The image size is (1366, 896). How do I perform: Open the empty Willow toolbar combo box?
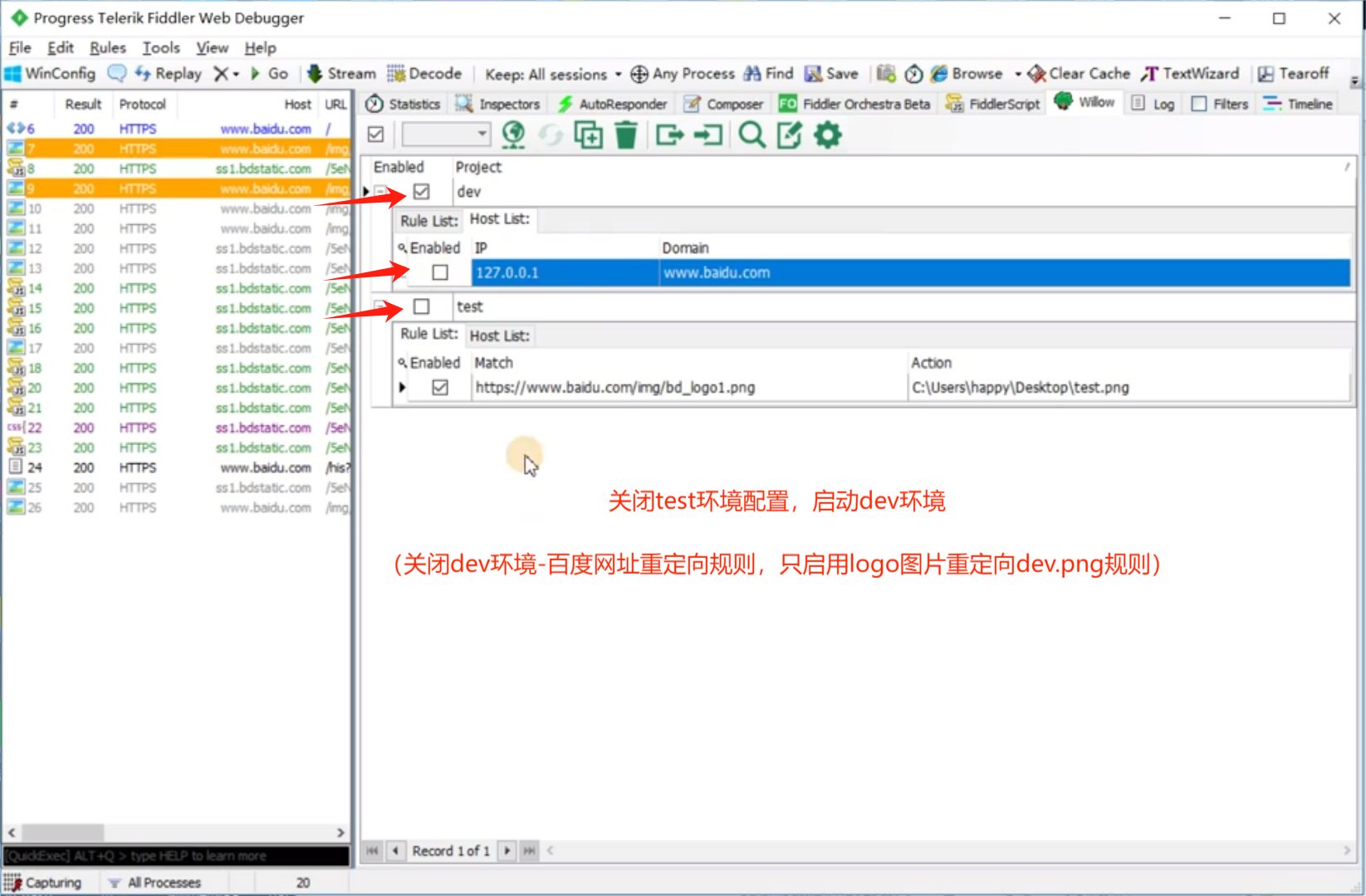446,134
